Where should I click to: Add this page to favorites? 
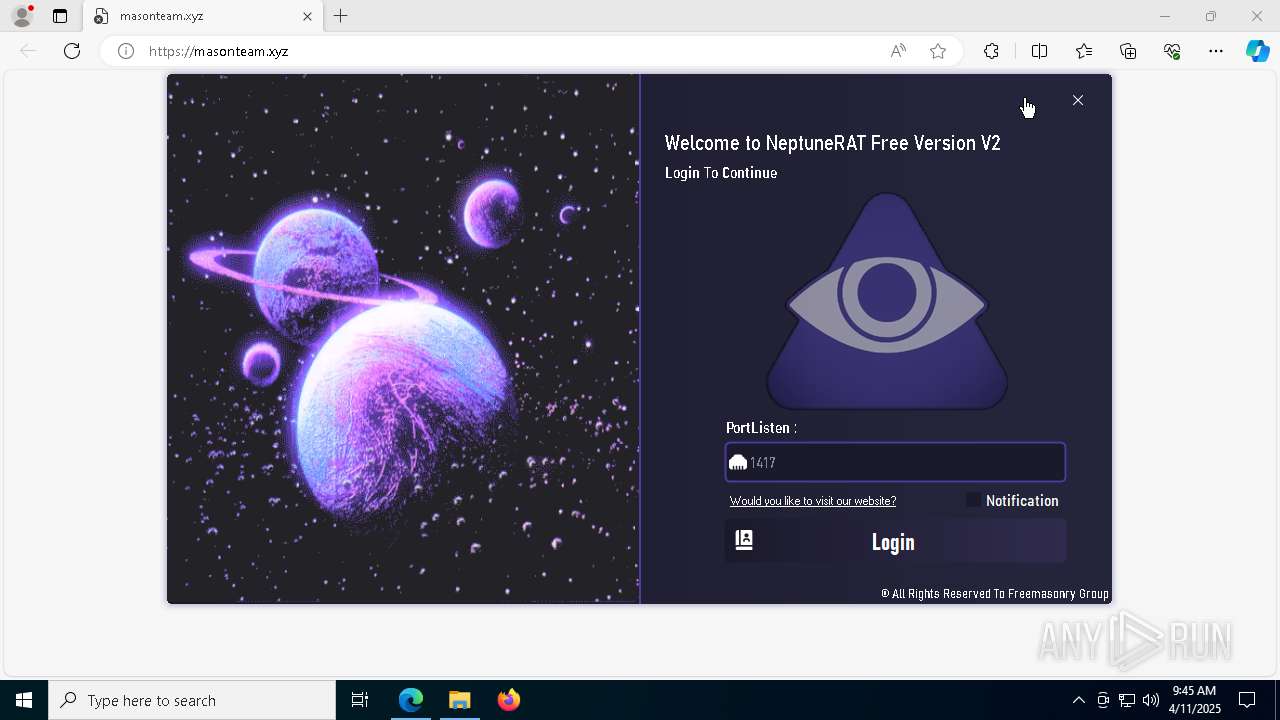click(938, 51)
